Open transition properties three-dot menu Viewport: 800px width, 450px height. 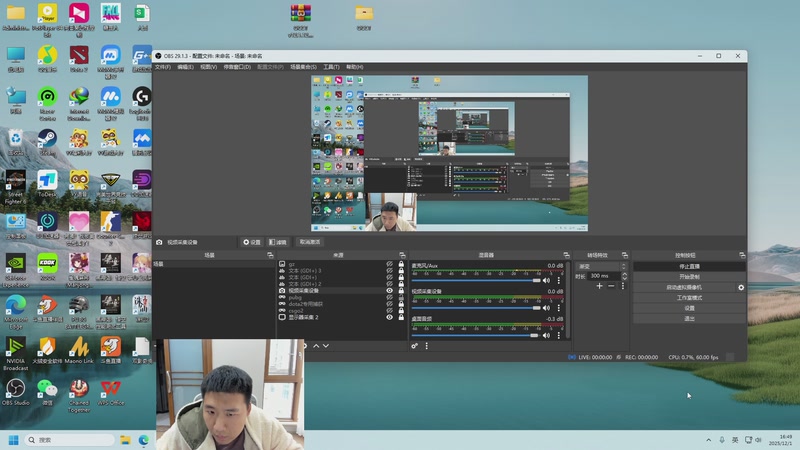tap(622, 286)
